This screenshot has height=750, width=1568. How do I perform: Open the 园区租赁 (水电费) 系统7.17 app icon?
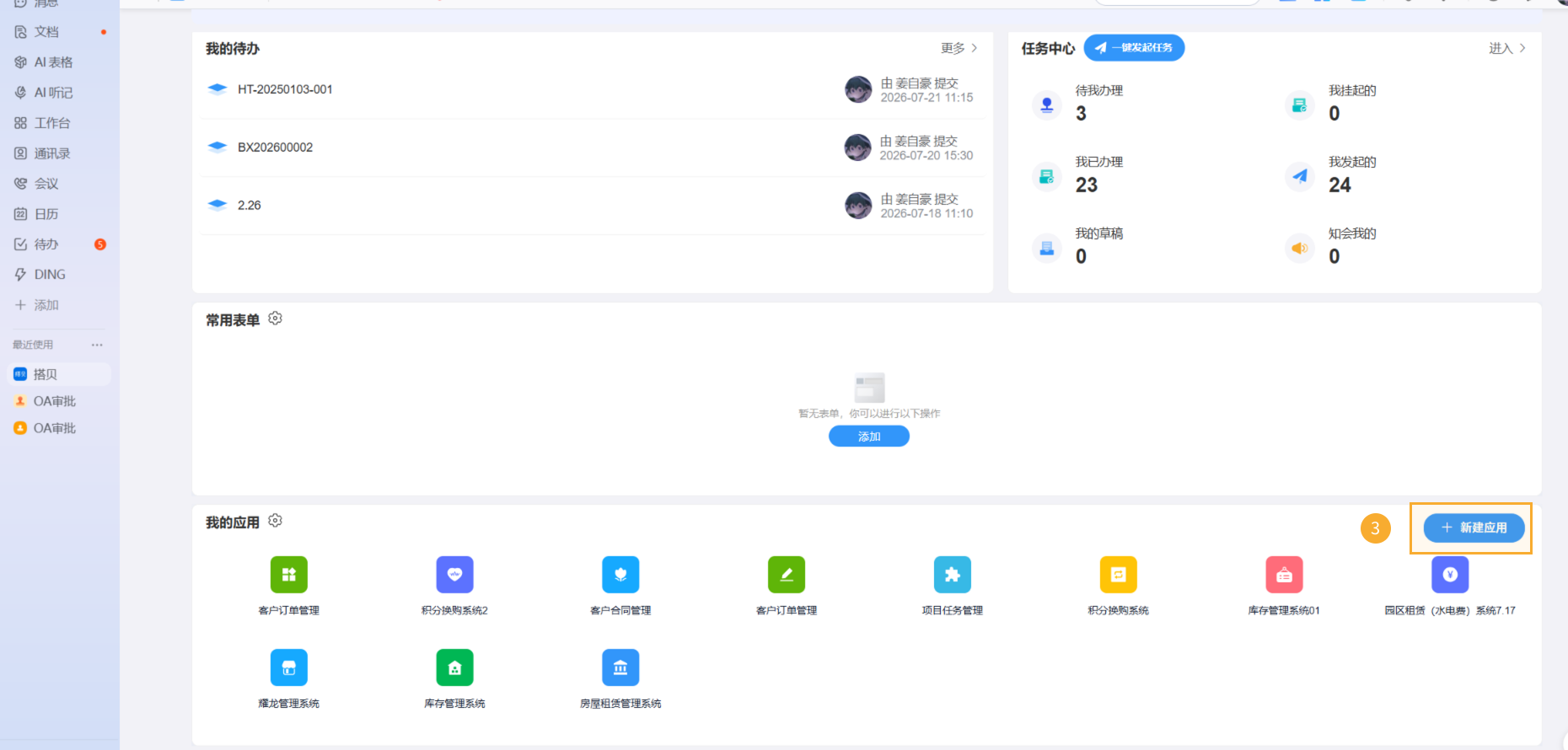click(x=1450, y=575)
